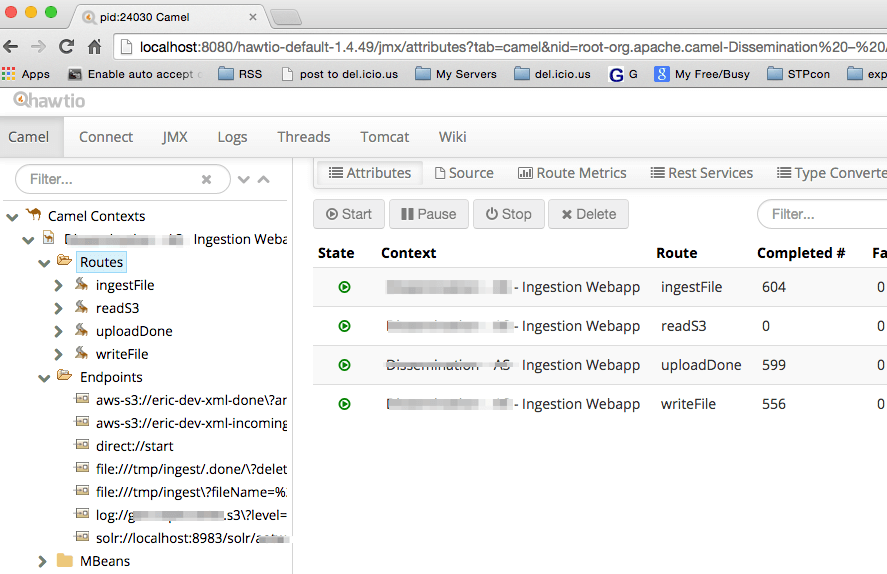
Task: Expand all tree nodes using down chevron
Action: point(244,179)
